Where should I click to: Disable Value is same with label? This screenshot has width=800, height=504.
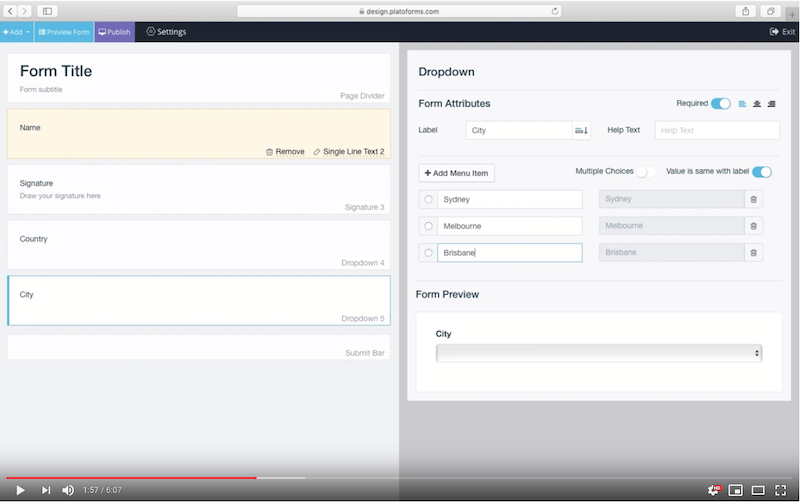[762, 172]
